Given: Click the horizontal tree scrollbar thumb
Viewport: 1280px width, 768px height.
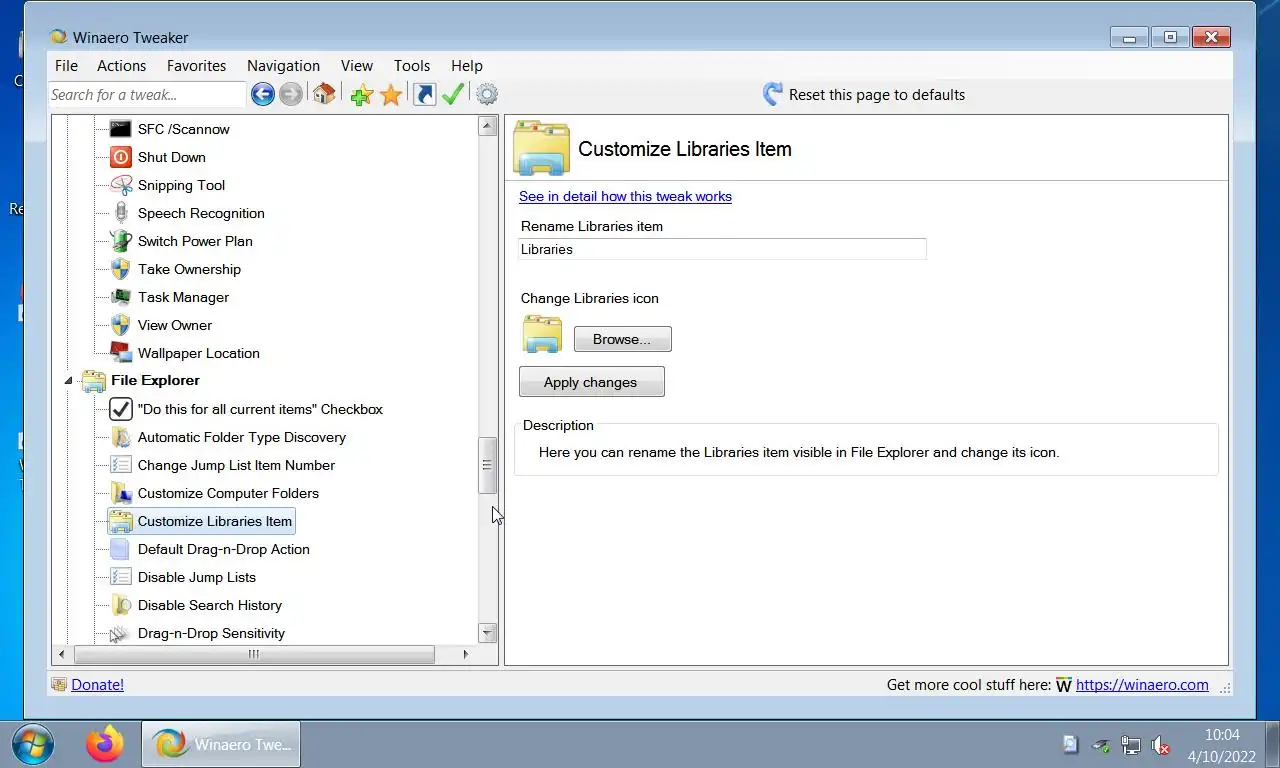Looking at the screenshot, I should (254, 654).
